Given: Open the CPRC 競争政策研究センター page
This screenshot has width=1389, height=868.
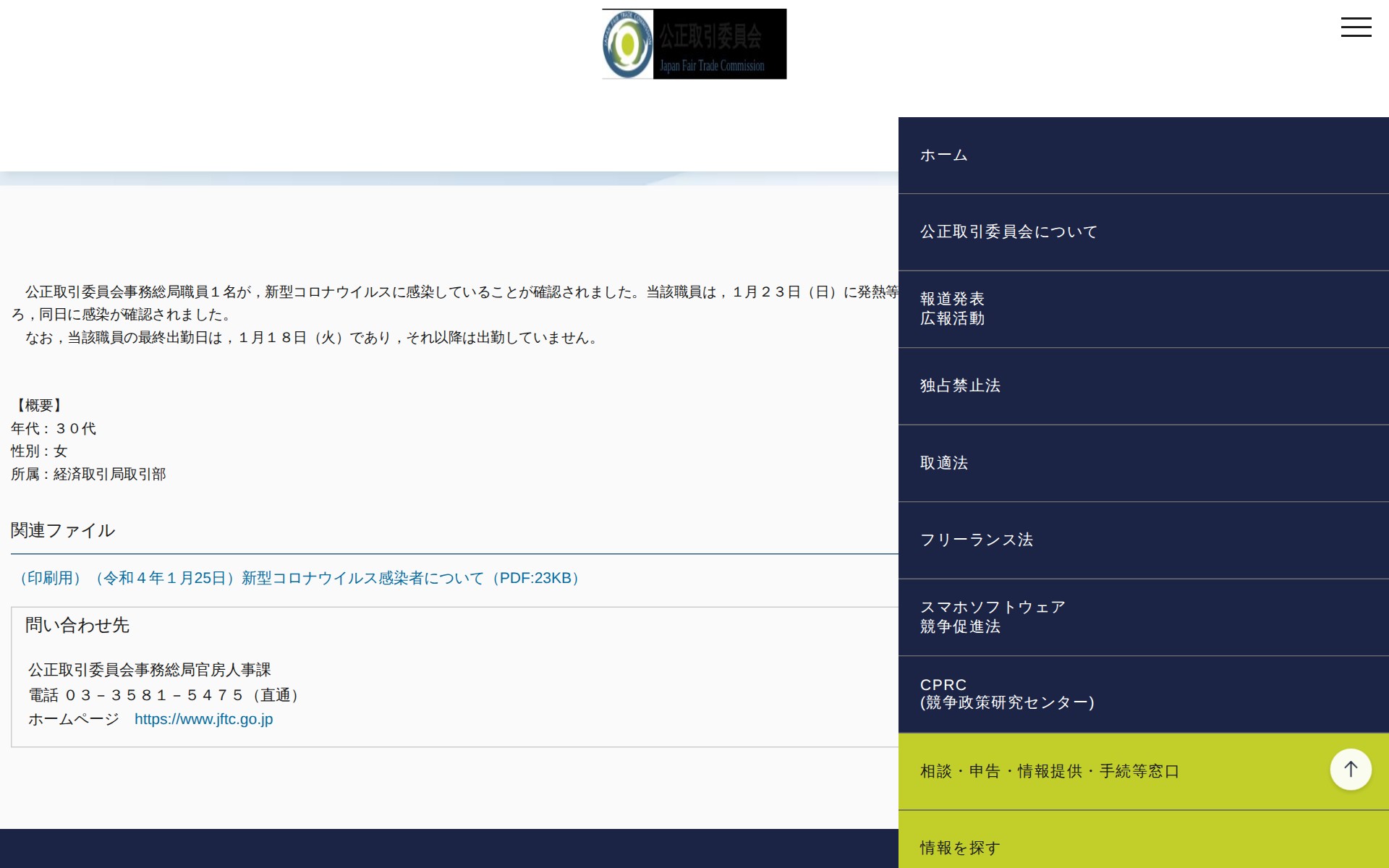Looking at the screenshot, I should [x=1007, y=693].
